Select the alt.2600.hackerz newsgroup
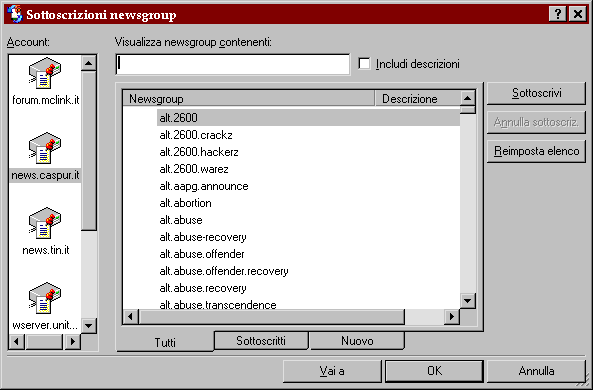 pos(199,152)
